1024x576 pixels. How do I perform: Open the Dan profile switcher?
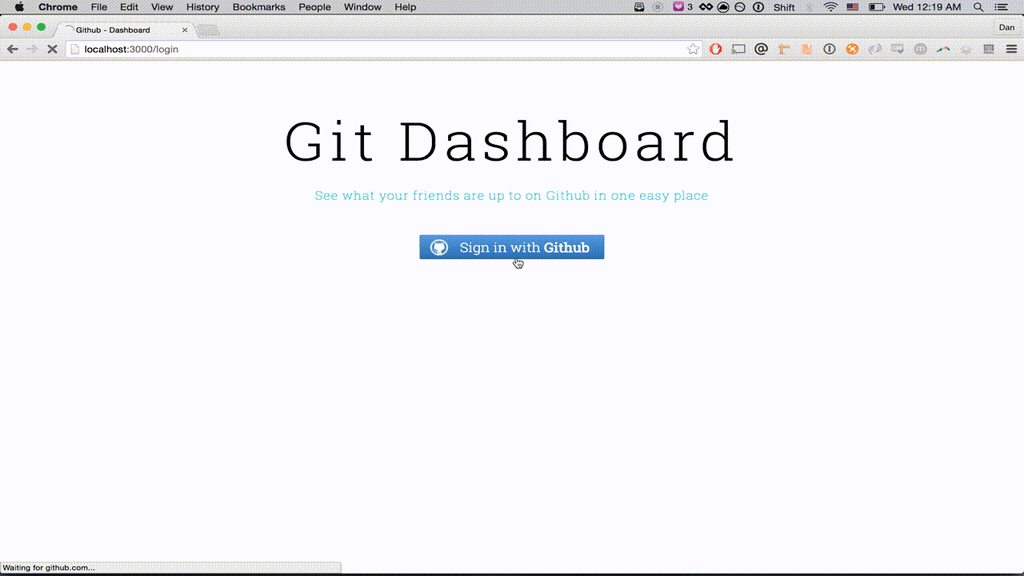pyautogui.click(x=1006, y=27)
